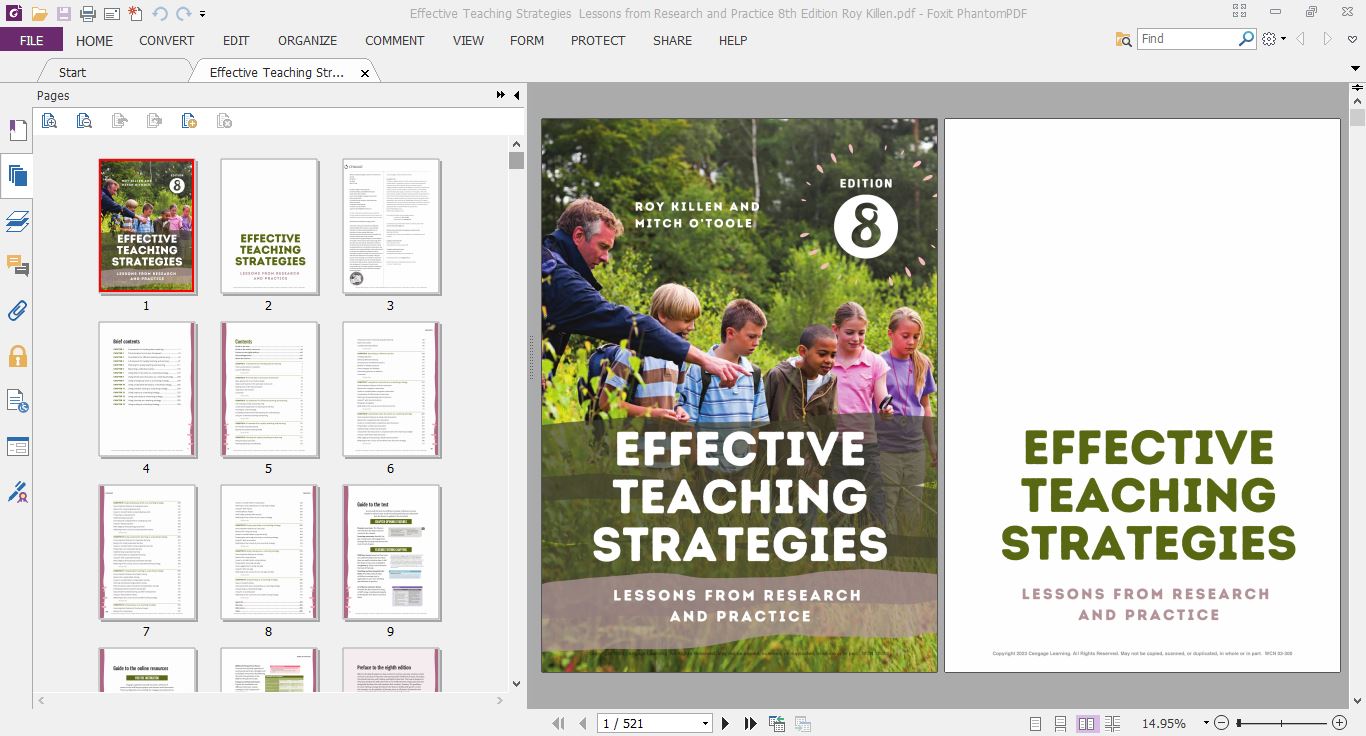
Task: Expand the ribbon with the down arrow
Action: tap(1357, 66)
